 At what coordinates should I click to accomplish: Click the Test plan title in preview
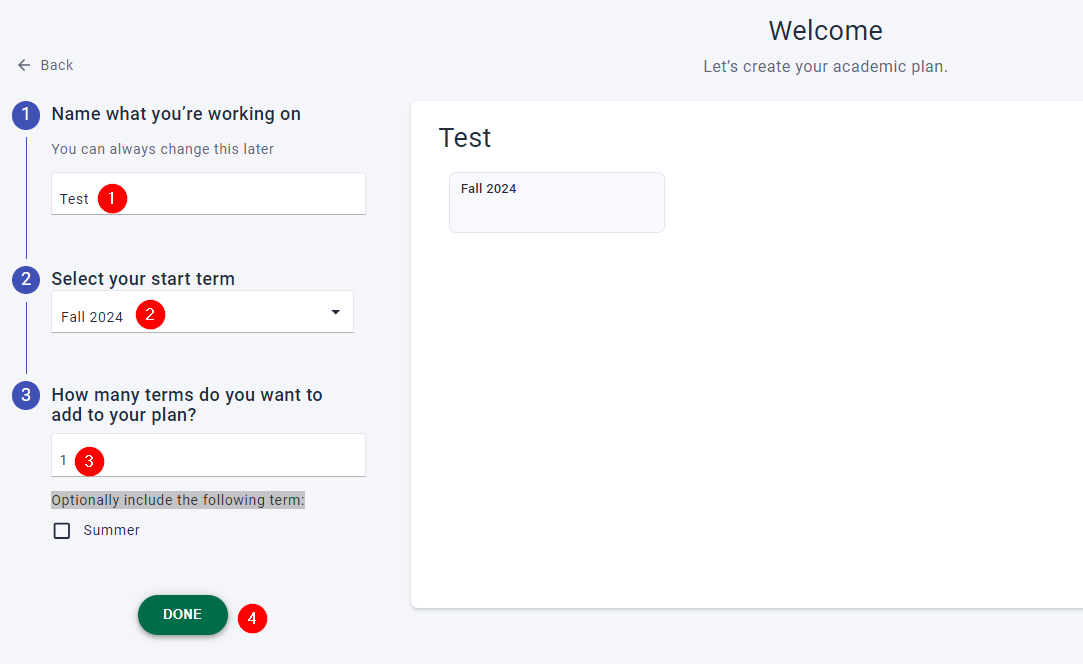(465, 138)
